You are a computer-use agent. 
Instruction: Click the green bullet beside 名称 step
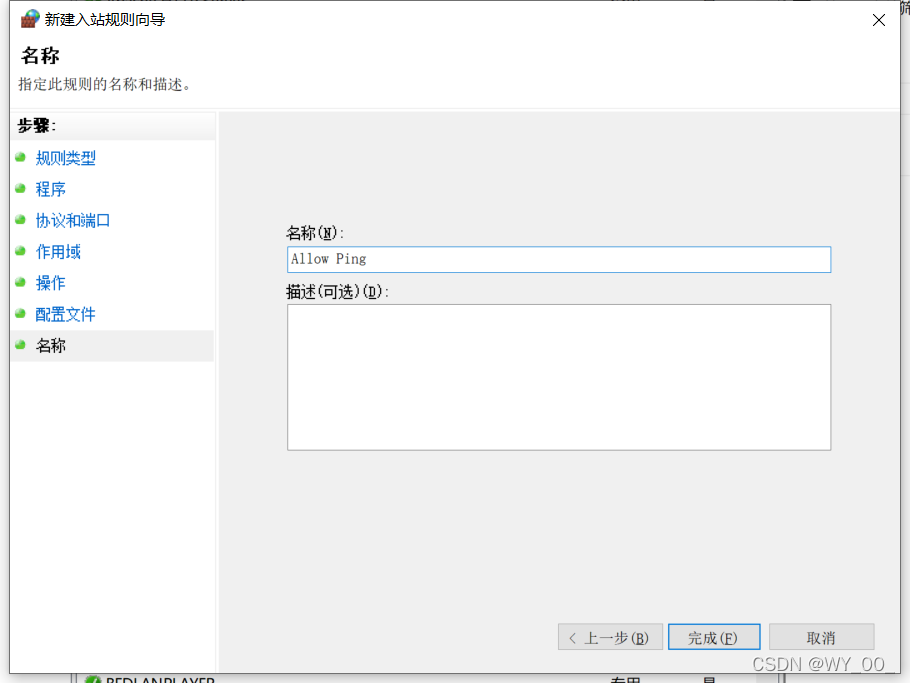[21, 345]
